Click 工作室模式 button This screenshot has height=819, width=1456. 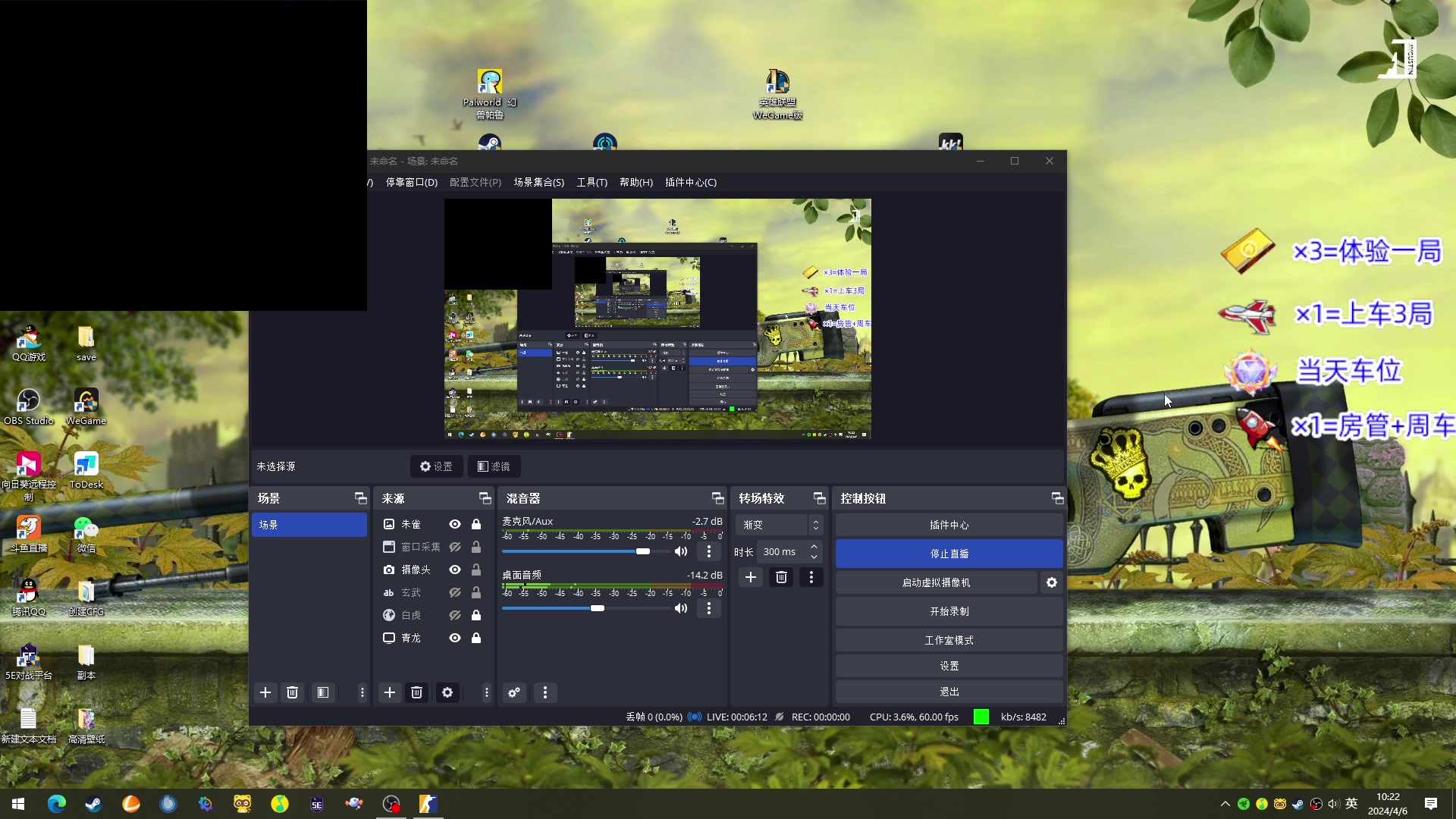pyautogui.click(x=949, y=640)
